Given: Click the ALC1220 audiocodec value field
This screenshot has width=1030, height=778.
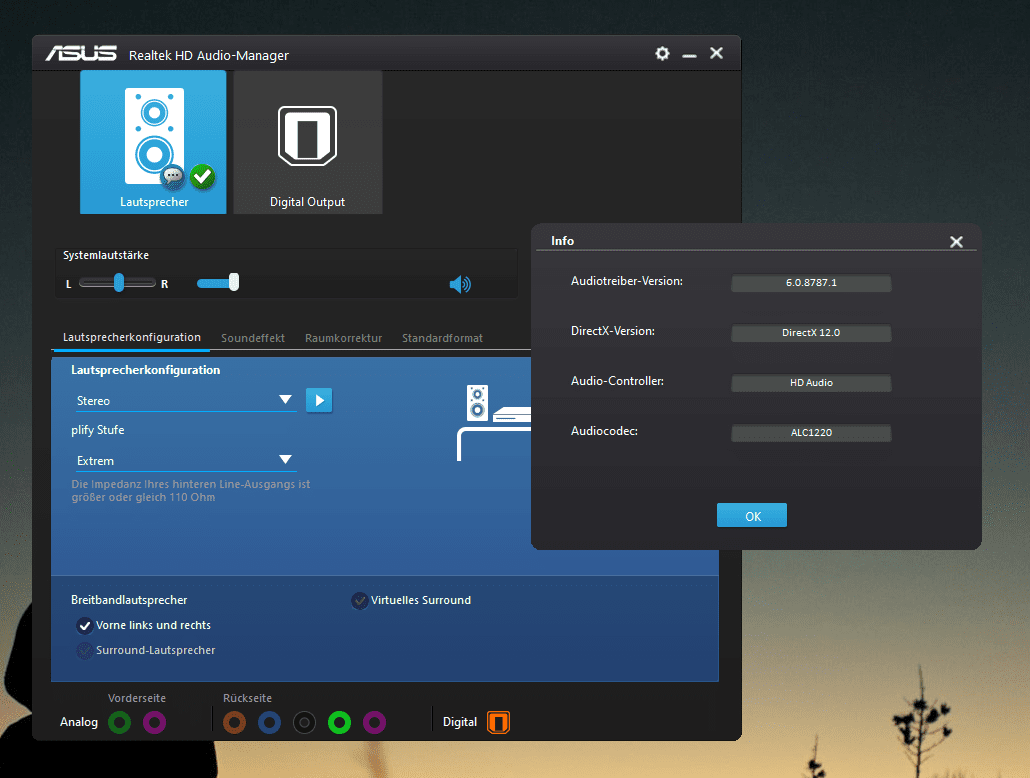Looking at the screenshot, I should click(x=811, y=432).
